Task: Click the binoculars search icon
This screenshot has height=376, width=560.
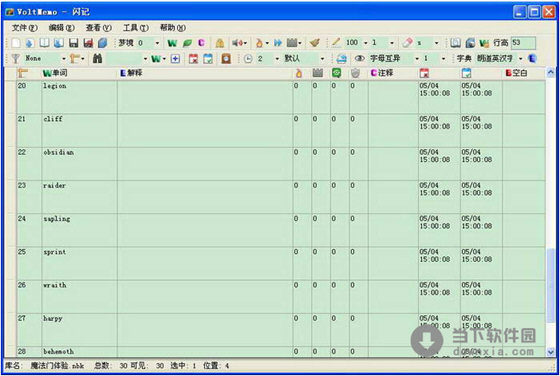Action: 98,59
